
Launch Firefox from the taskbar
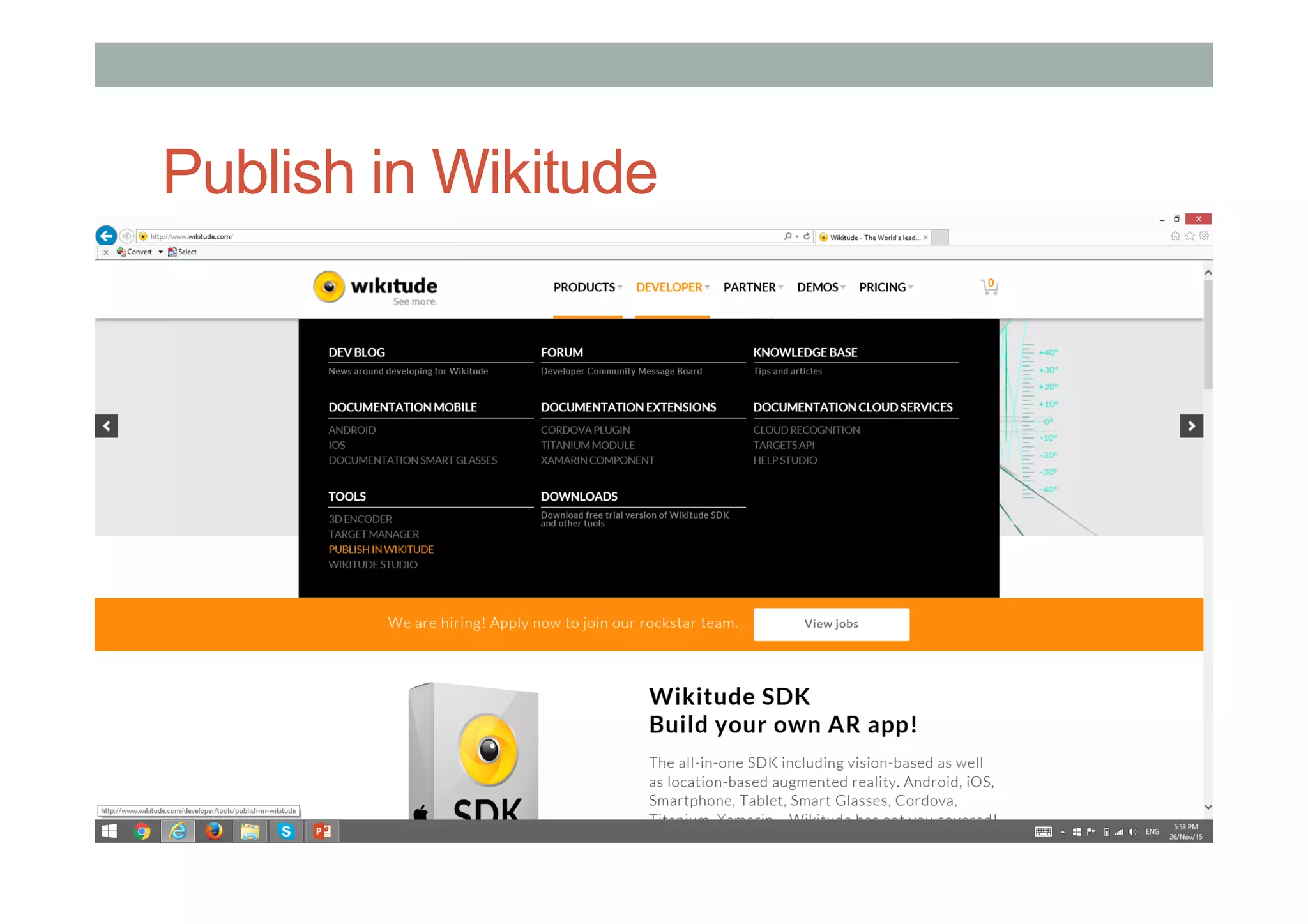coord(214,831)
